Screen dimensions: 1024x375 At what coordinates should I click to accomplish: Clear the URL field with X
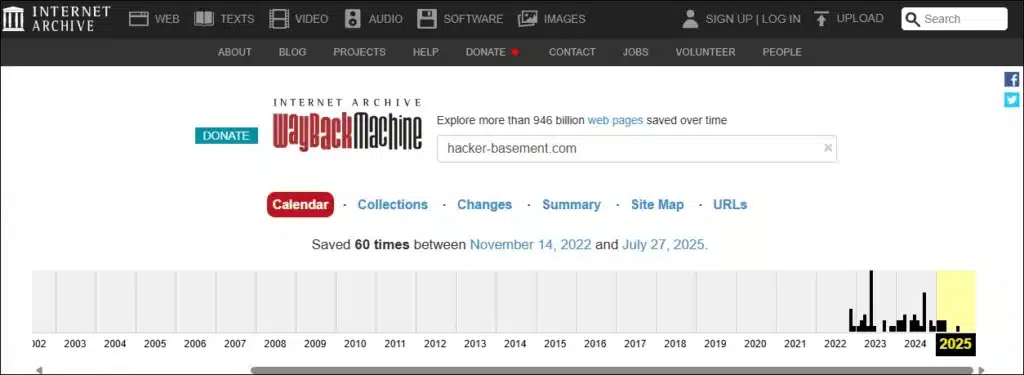(x=828, y=148)
